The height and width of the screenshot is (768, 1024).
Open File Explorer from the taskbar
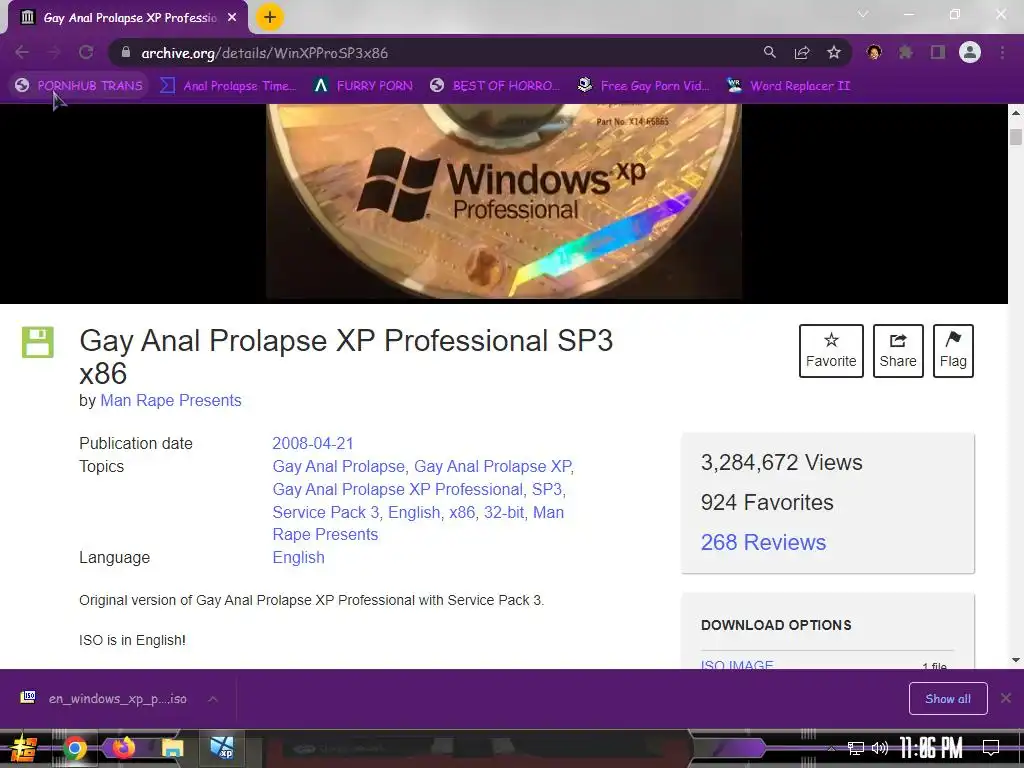172,748
